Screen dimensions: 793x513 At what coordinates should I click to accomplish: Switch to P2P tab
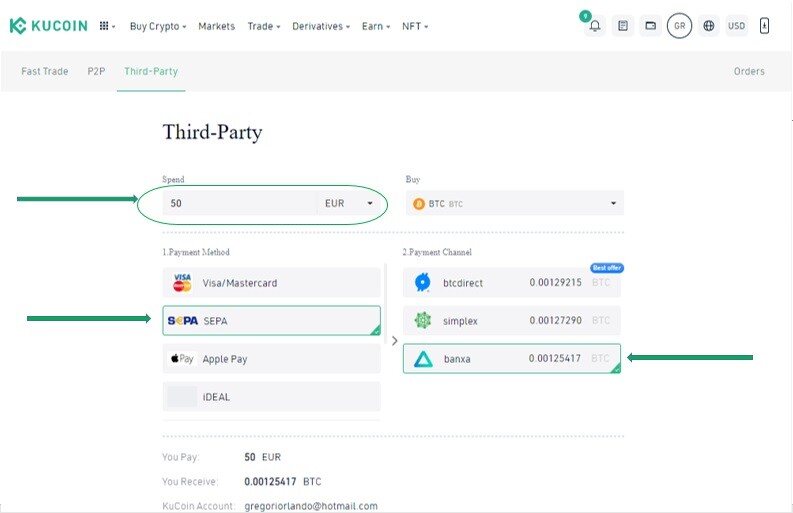pos(96,71)
